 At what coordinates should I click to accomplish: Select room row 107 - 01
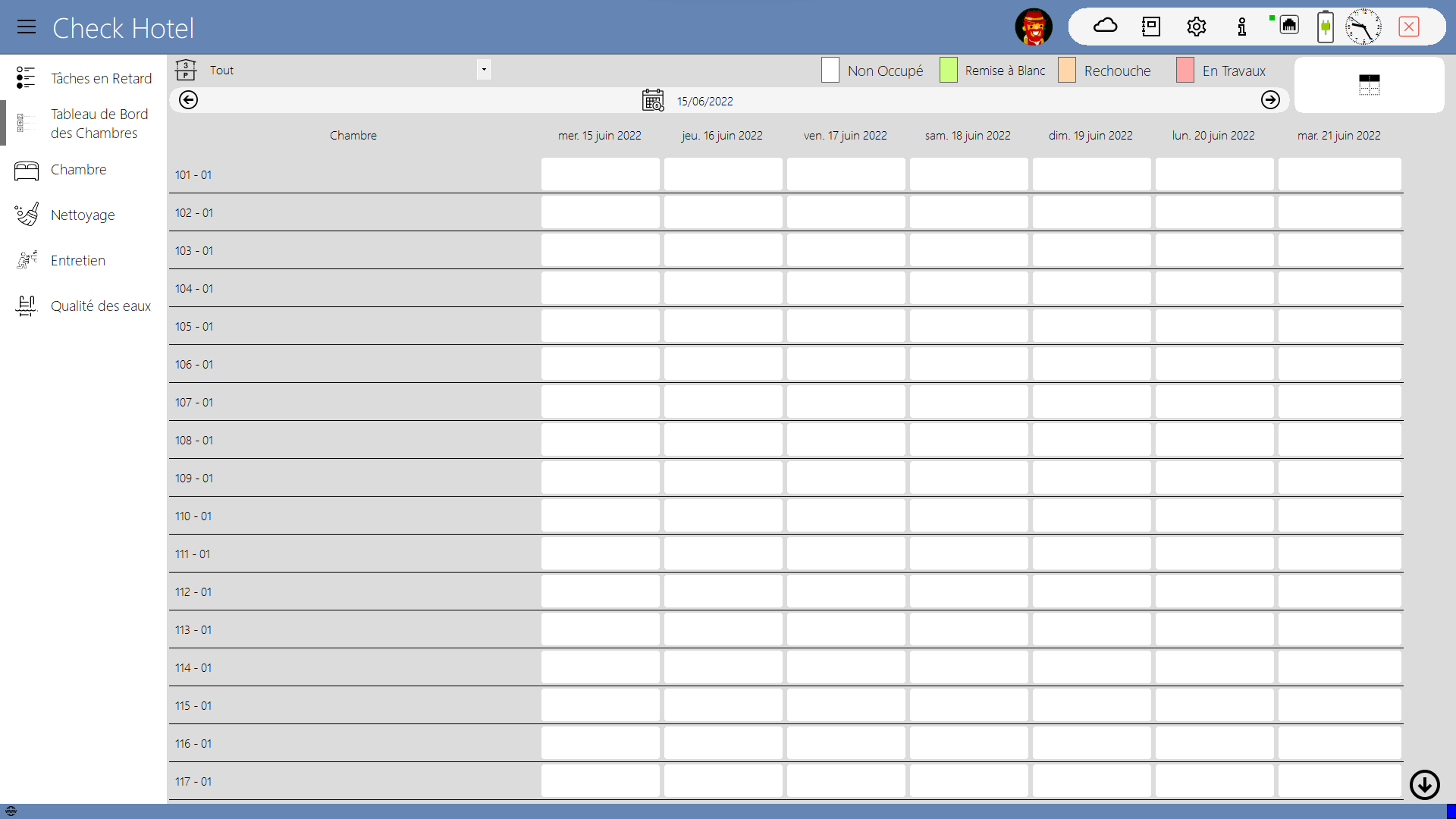click(x=786, y=402)
